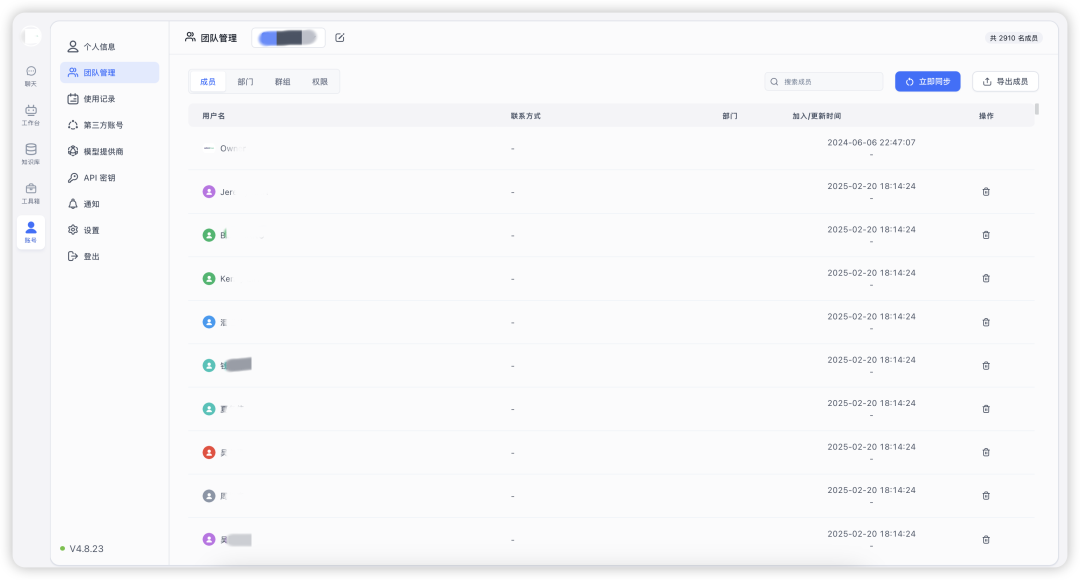
Task: Click the 联系方式 column header
Action: (x=526, y=116)
